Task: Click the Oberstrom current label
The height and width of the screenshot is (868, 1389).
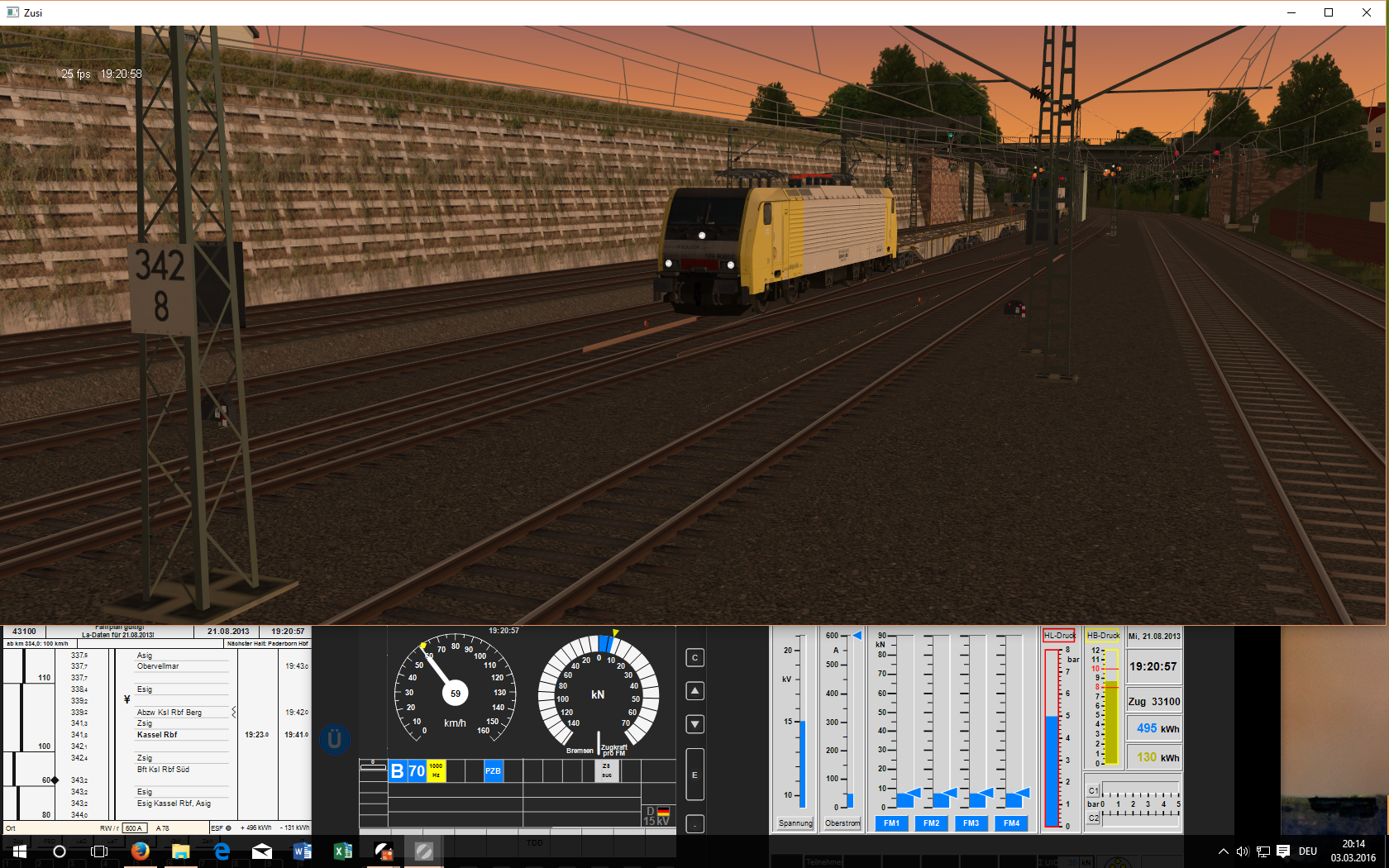Action: (x=842, y=823)
